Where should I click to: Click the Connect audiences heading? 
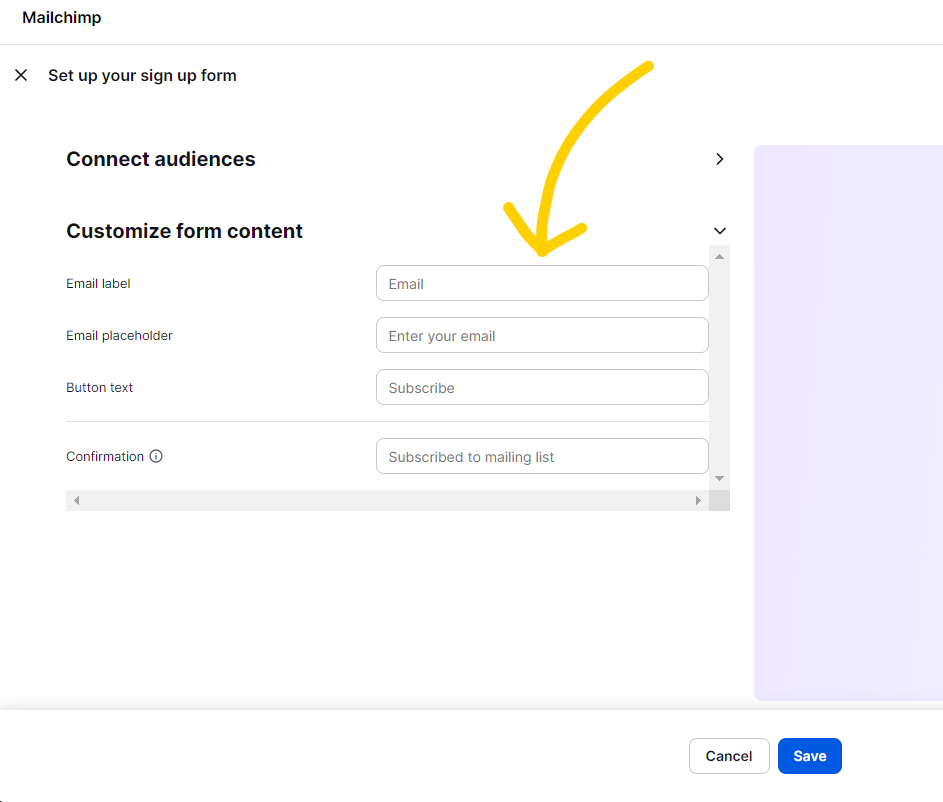point(161,159)
